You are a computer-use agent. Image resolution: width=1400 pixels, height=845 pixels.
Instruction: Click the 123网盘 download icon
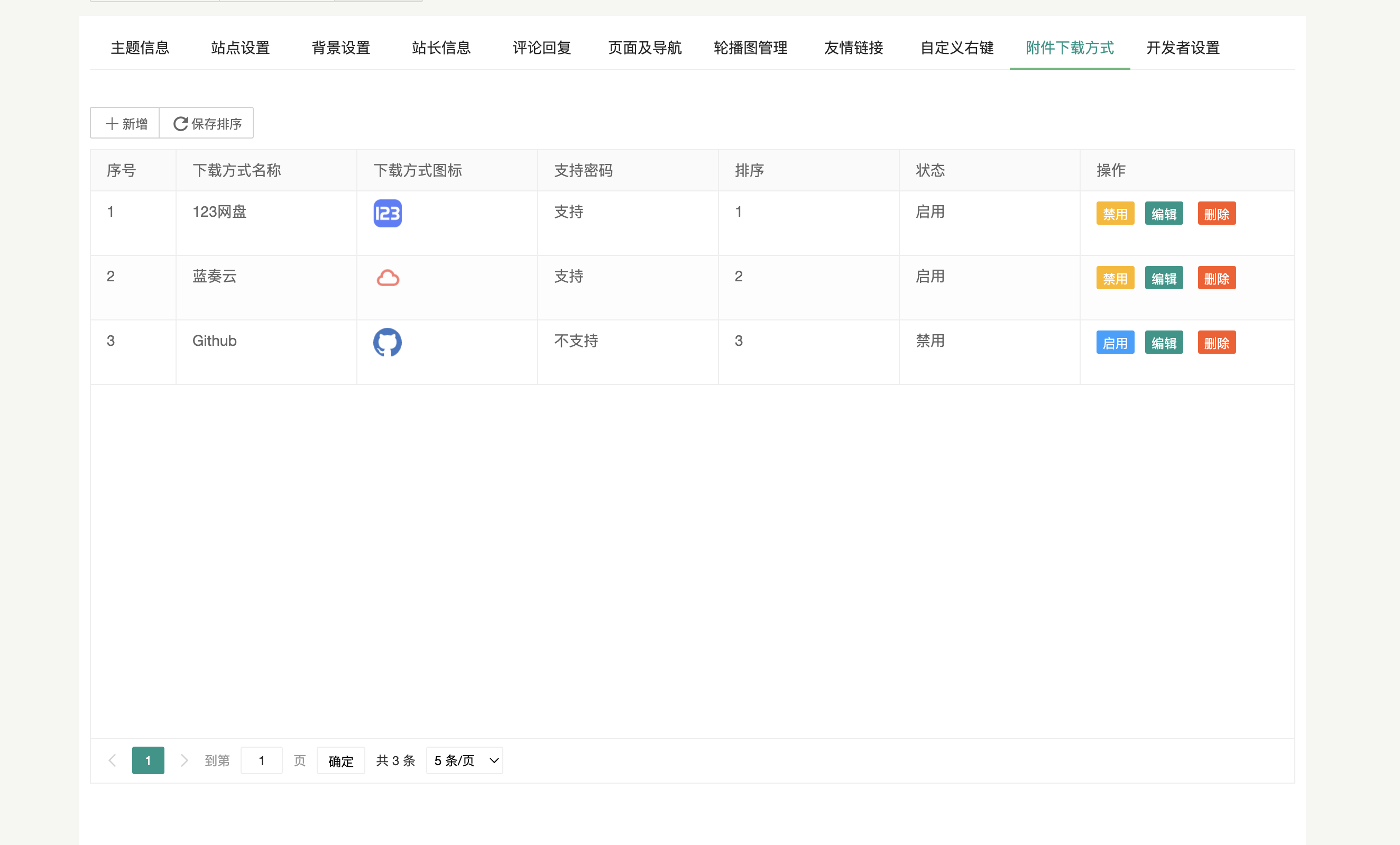click(388, 213)
